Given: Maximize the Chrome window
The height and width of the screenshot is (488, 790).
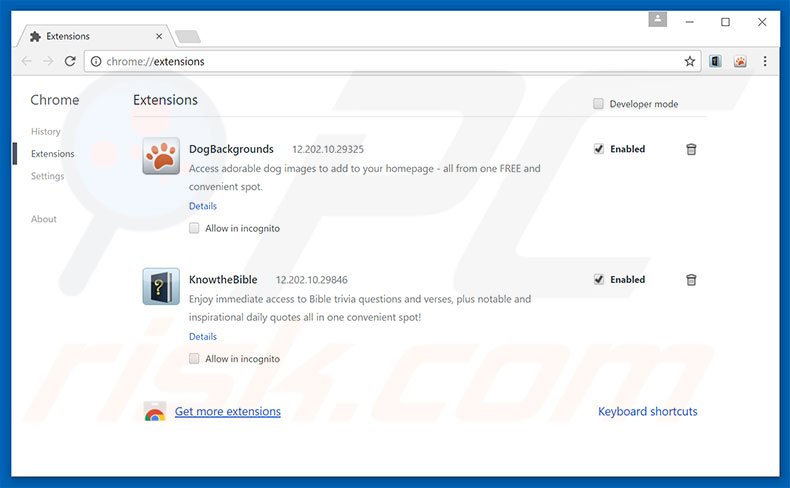Looking at the screenshot, I should [x=726, y=22].
